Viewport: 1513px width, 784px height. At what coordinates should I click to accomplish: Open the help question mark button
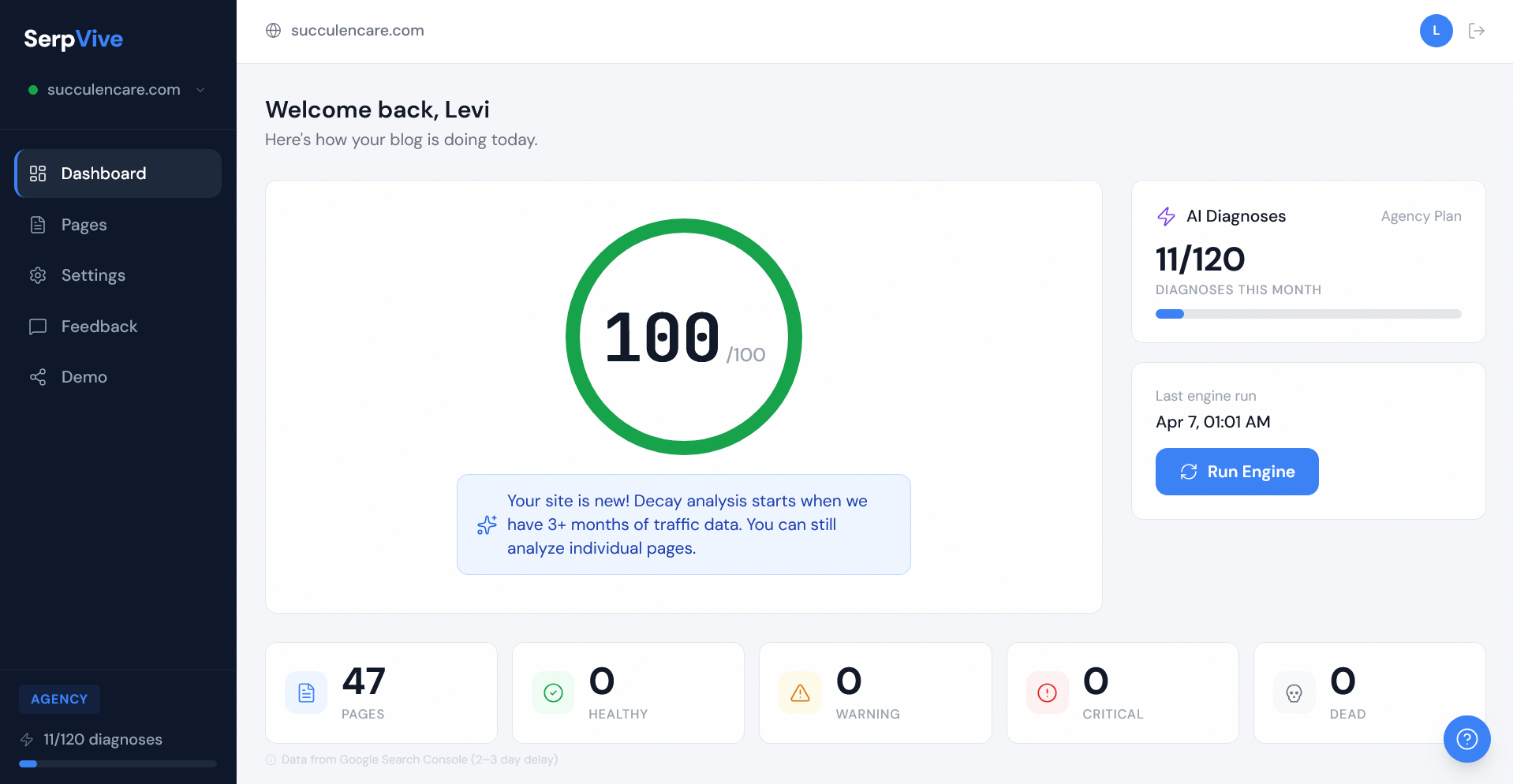(x=1466, y=739)
